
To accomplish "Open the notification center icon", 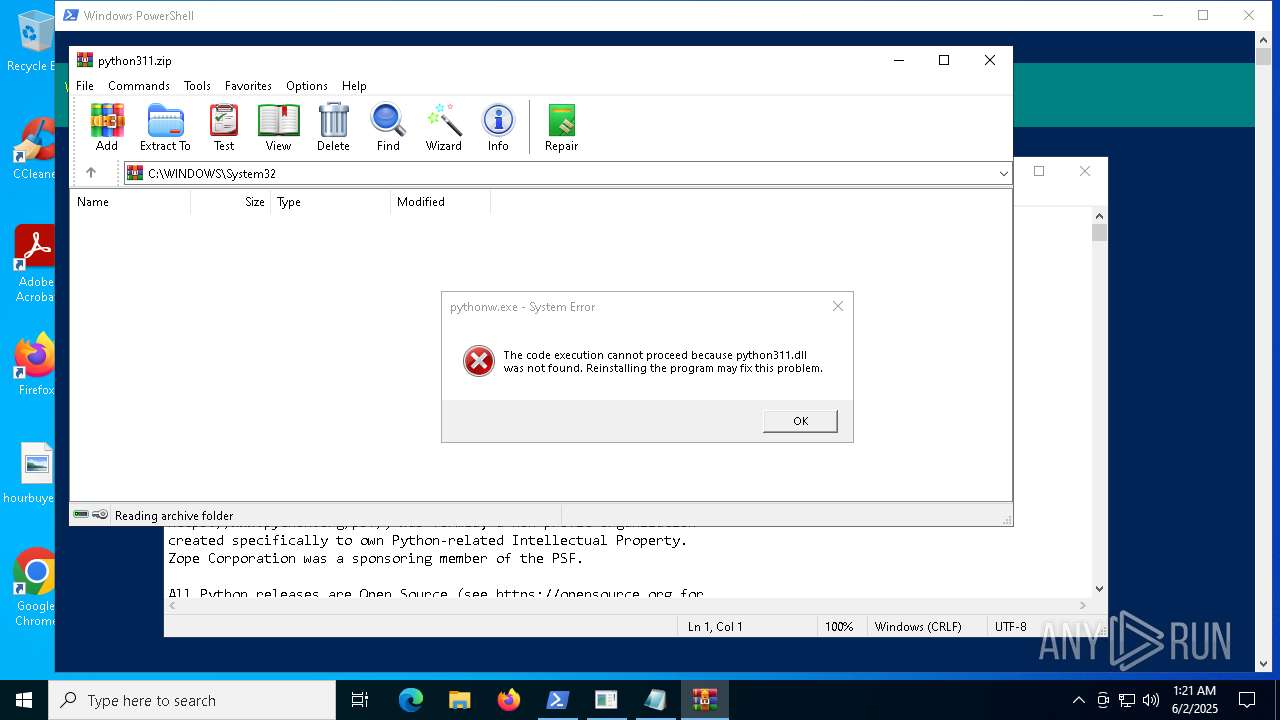I will coord(1247,700).
